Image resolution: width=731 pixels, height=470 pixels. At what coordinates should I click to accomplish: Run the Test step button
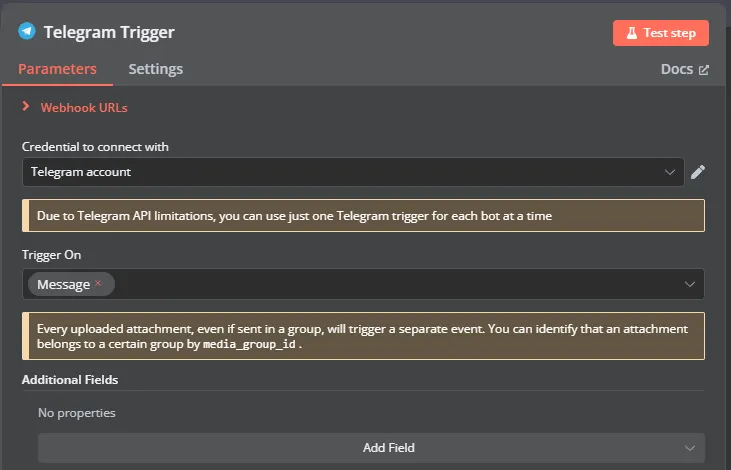661,33
